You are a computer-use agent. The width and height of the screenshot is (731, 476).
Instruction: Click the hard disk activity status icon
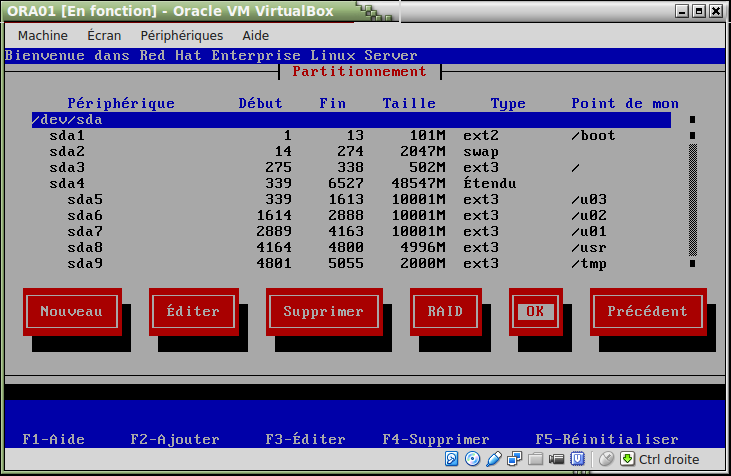click(451, 459)
